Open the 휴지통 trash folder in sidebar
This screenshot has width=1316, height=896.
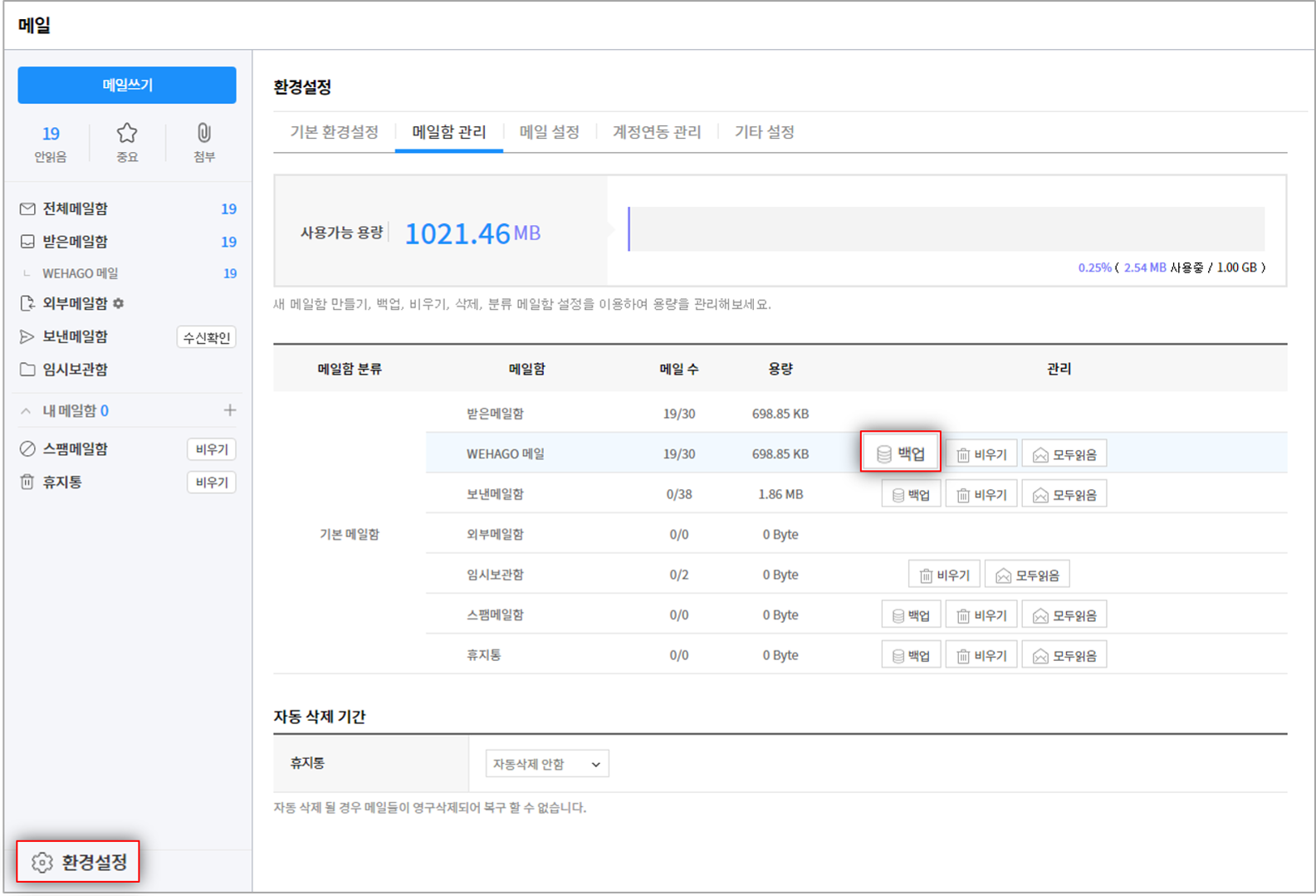[x=62, y=482]
